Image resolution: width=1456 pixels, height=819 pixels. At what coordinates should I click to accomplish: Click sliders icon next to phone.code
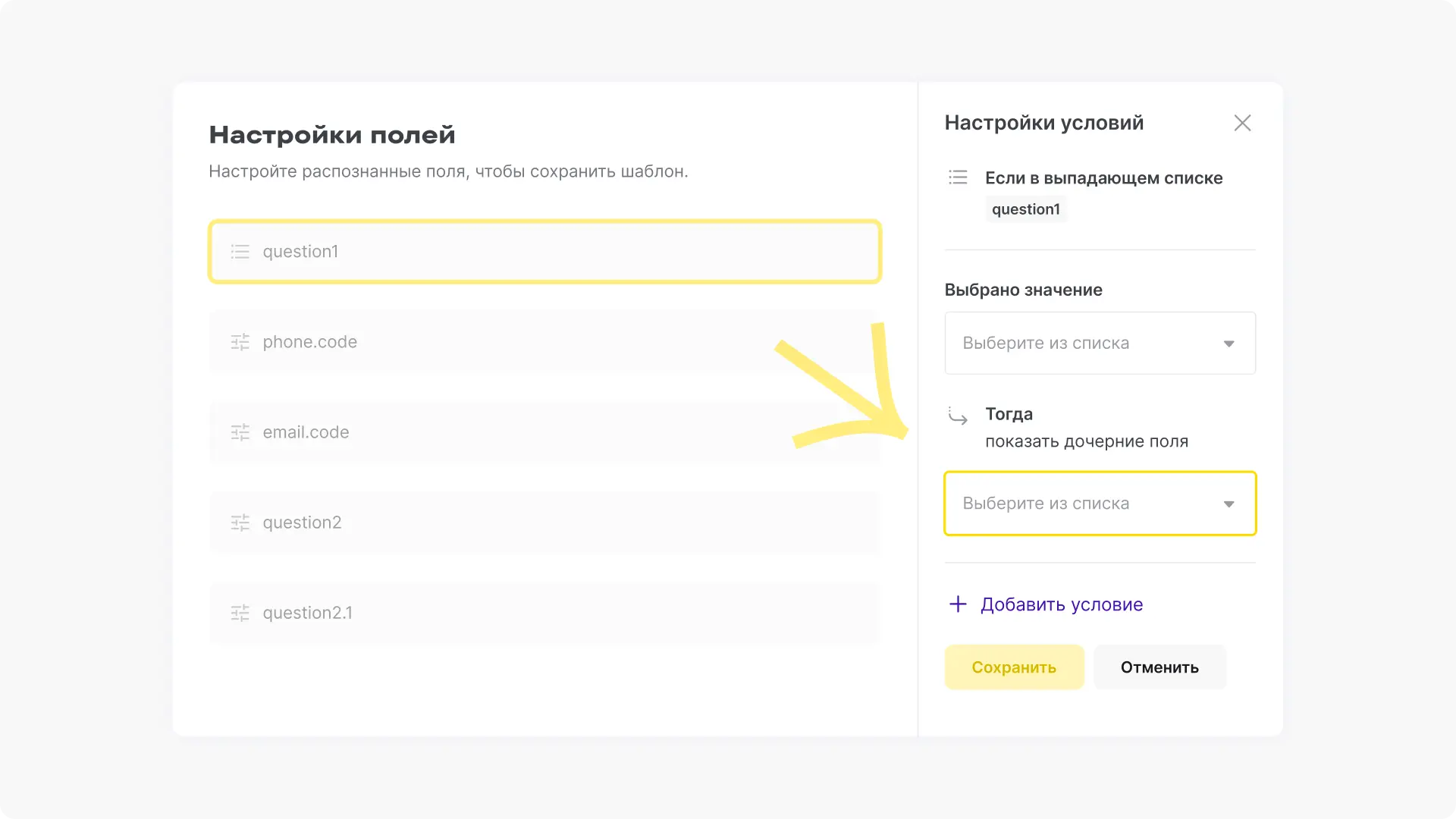click(240, 342)
